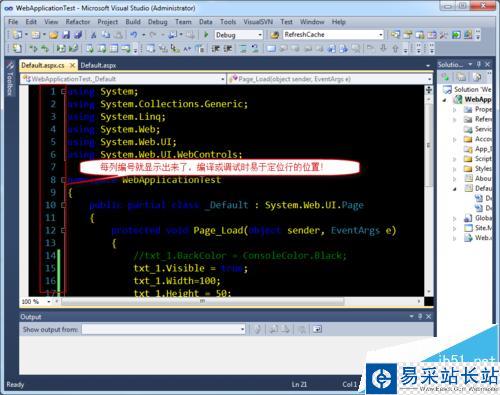Click the SVN Update arrow icon

click(x=33, y=49)
